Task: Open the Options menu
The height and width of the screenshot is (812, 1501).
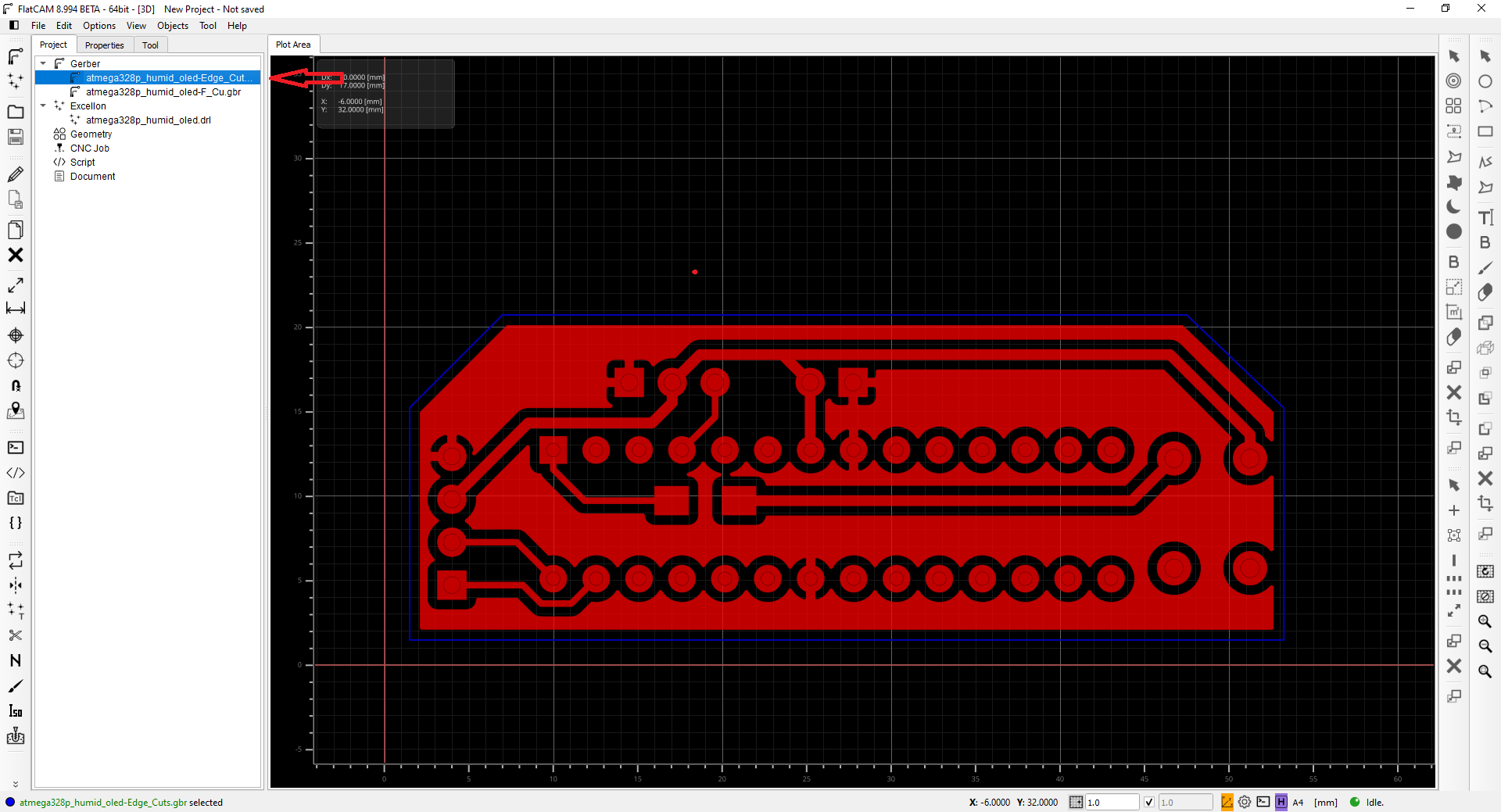Action: 99,26
